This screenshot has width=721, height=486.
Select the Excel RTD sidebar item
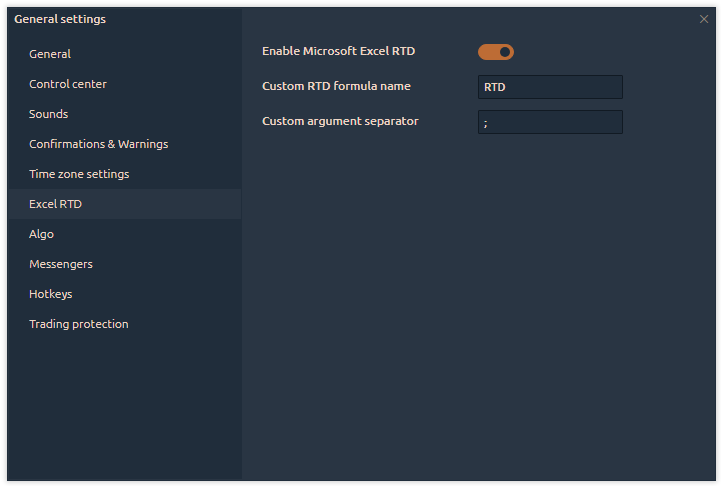coord(55,204)
